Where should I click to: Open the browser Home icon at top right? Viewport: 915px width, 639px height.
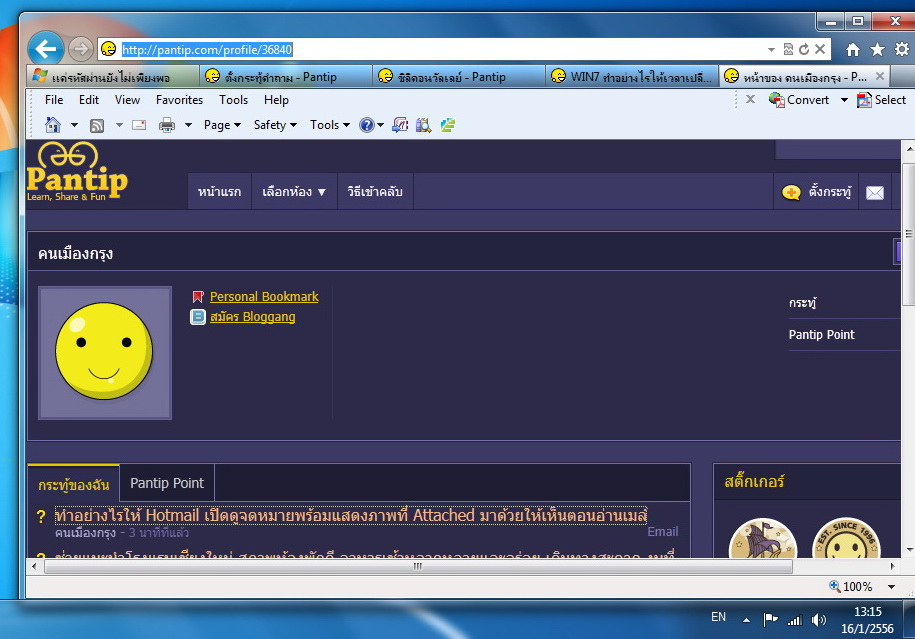tap(853, 50)
